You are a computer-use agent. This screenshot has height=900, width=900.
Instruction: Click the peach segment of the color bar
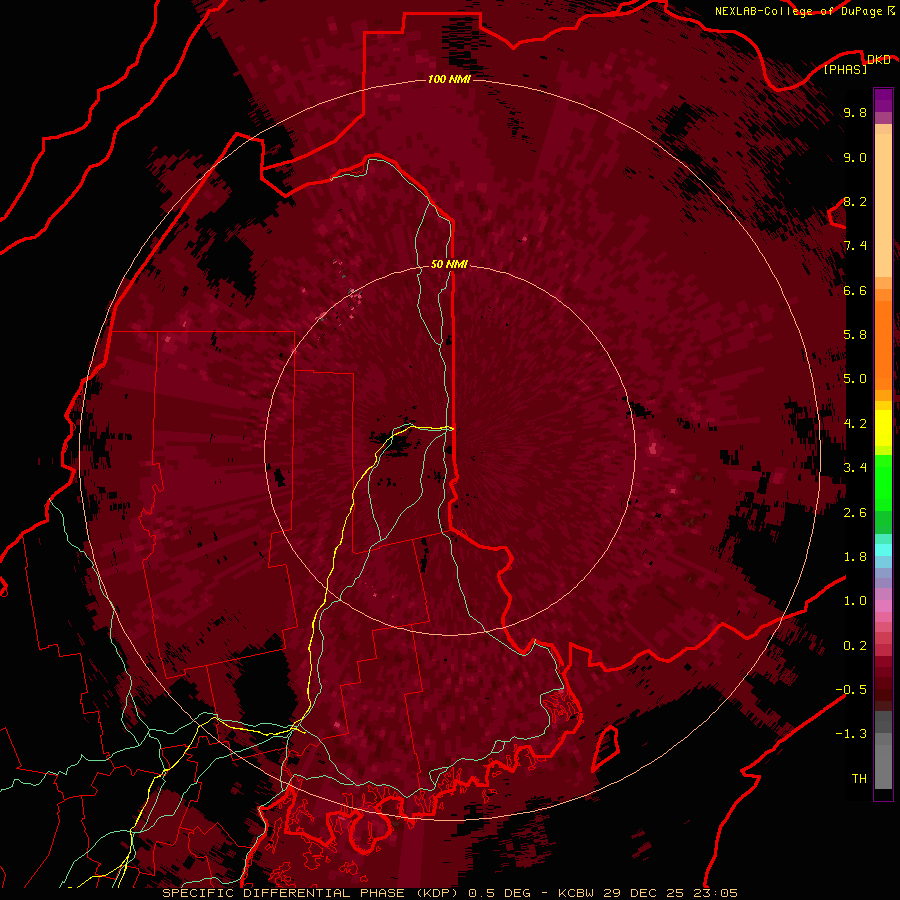point(883,201)
